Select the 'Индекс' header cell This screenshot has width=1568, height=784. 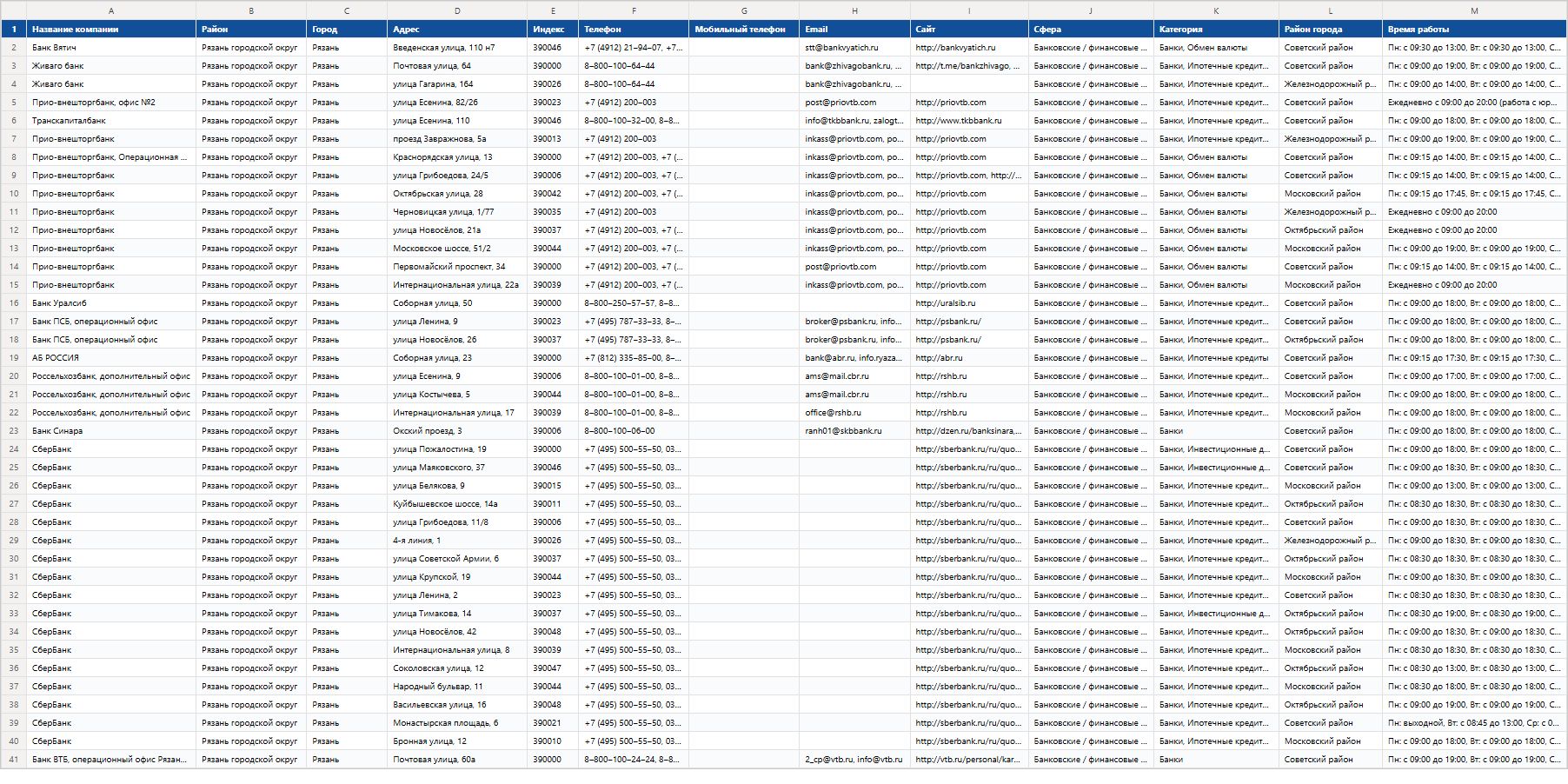pos(553,29)
